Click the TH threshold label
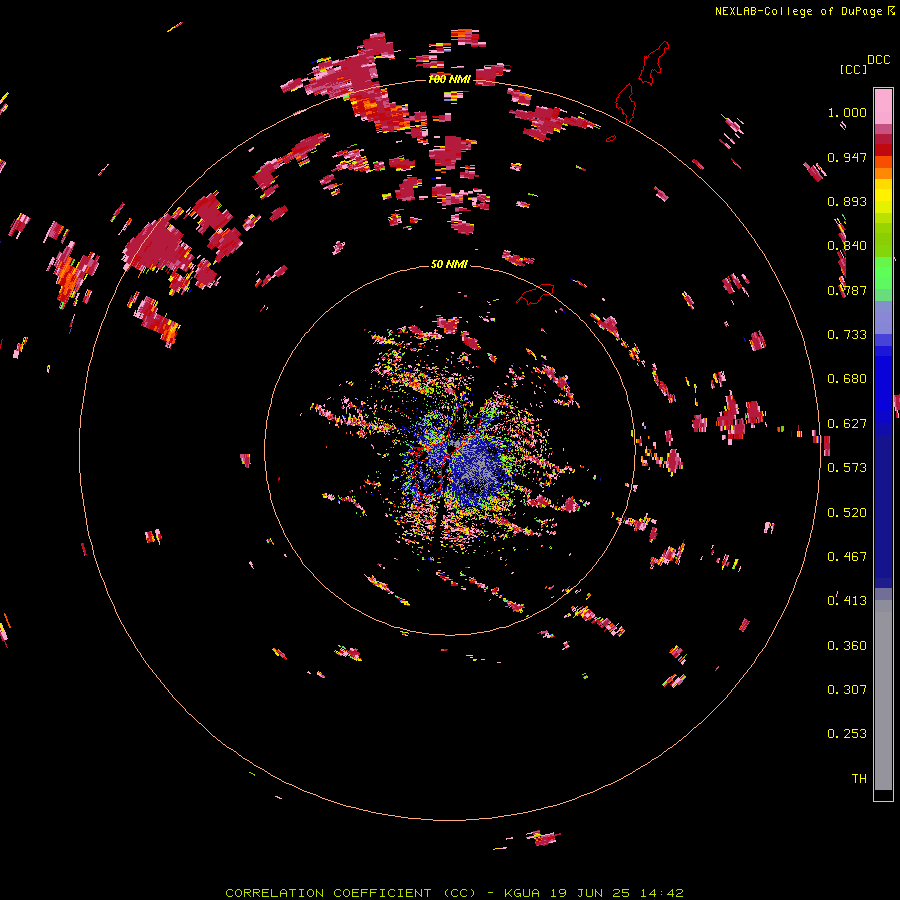Screen dimensions: 900x900 click(859, 779)
